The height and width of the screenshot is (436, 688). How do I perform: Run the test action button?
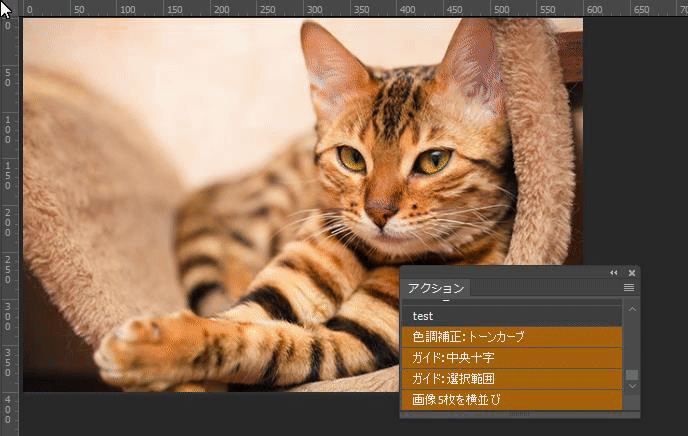pyautogui.click(x=512, y=316)
